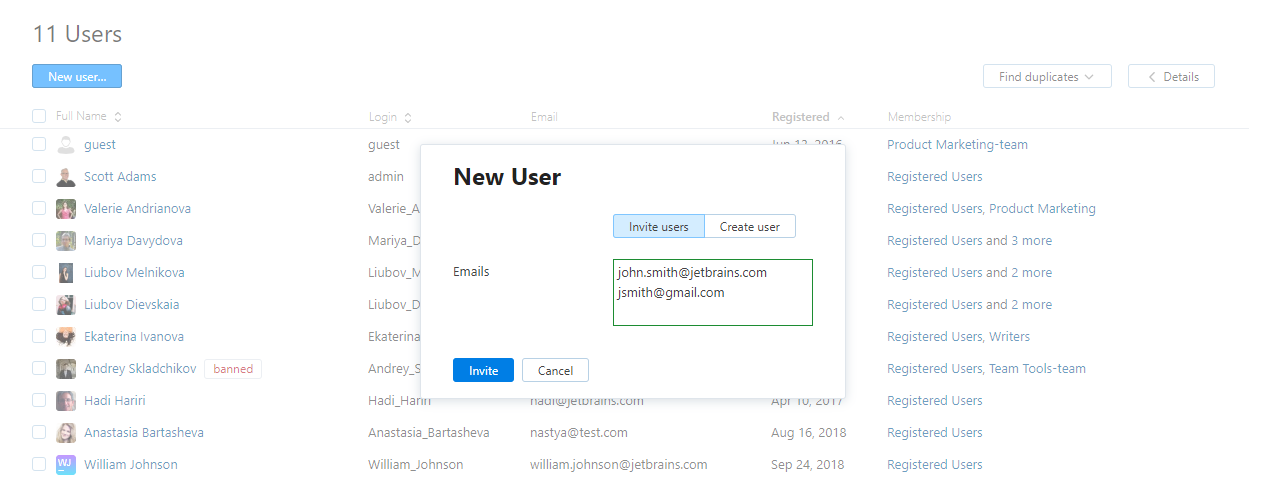Click inside the Emails text area
The height and width of the screenshot is (497, 1266).
pos(713,292)
